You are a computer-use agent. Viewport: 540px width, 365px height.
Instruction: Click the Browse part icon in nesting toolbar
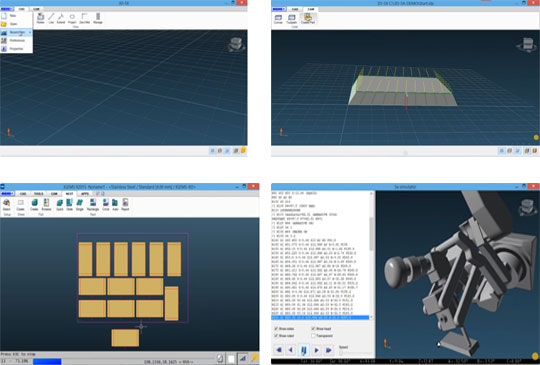[x=46, y=205]
